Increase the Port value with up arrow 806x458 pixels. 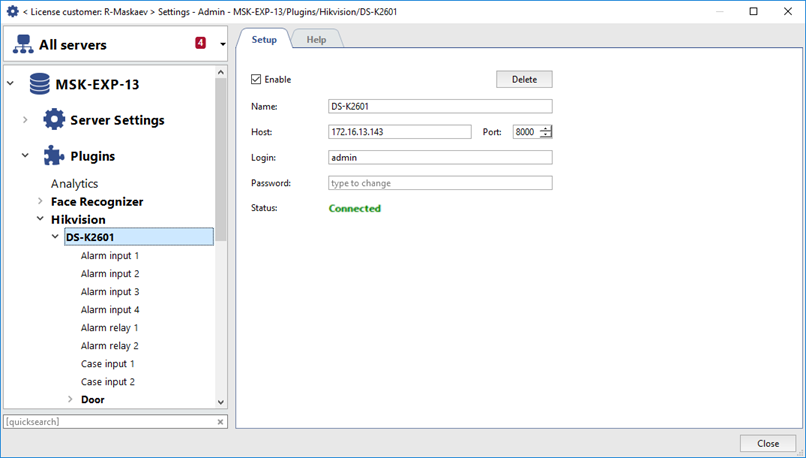pos(546,129)
